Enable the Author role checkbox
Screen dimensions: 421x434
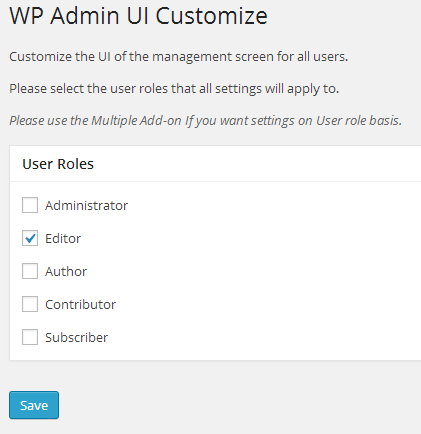click(x=30, y=271)
